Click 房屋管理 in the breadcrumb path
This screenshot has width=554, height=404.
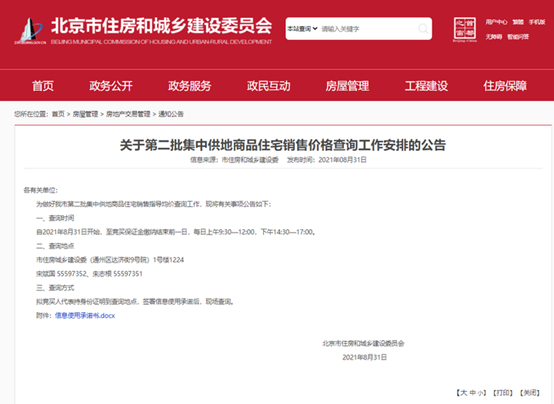click(85, 114)
